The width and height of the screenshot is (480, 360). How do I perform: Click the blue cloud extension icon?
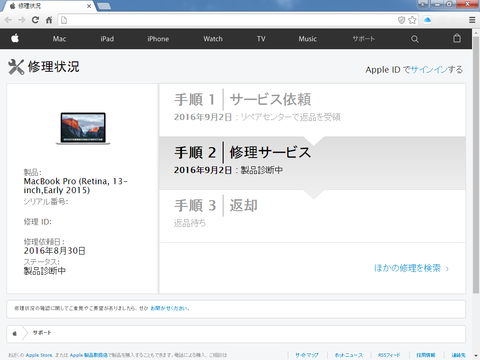click(x=427, y=20)
